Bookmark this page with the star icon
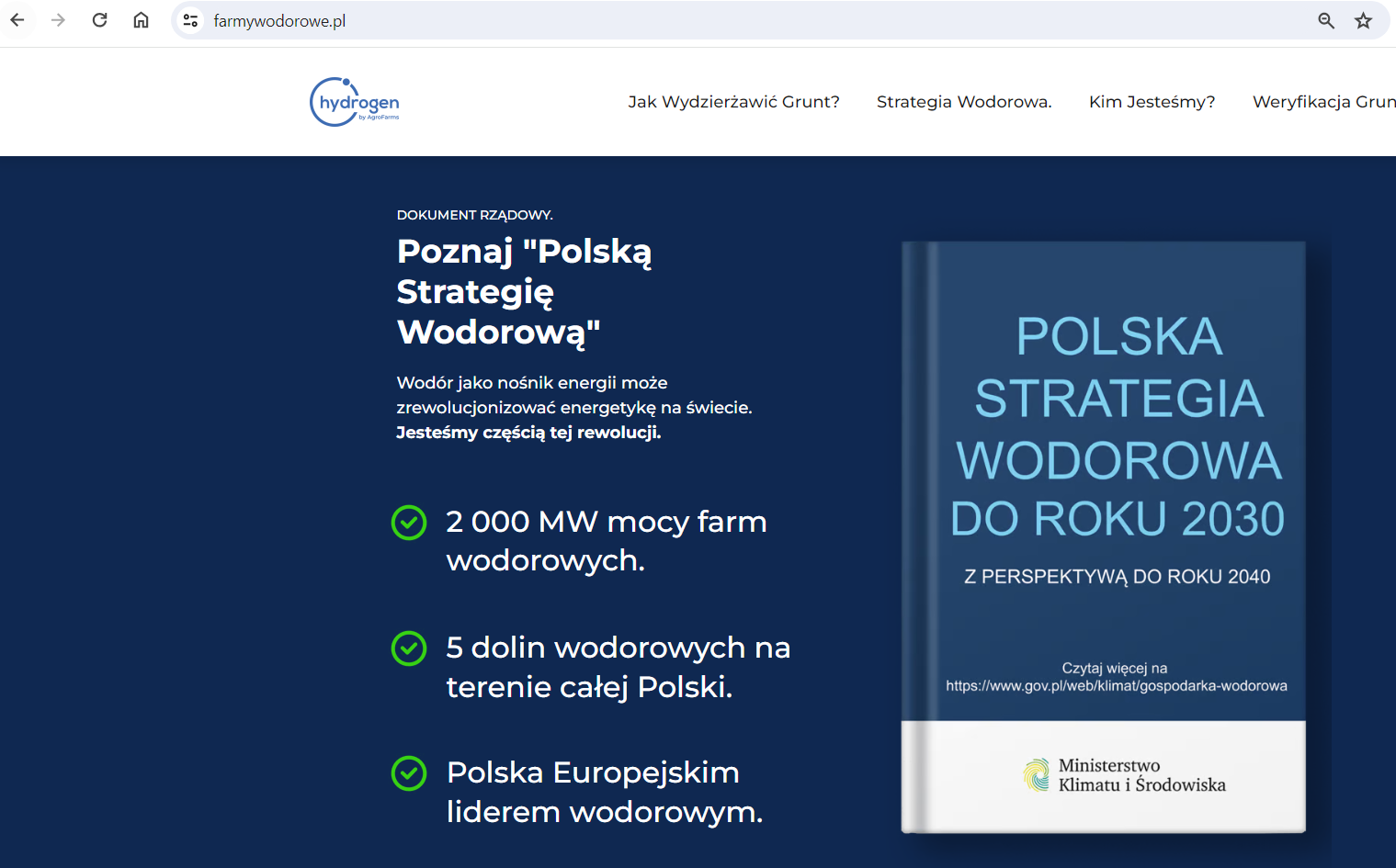Image resolution: width=1396 pixels, height=868 pixels. tap(1363, 20)
